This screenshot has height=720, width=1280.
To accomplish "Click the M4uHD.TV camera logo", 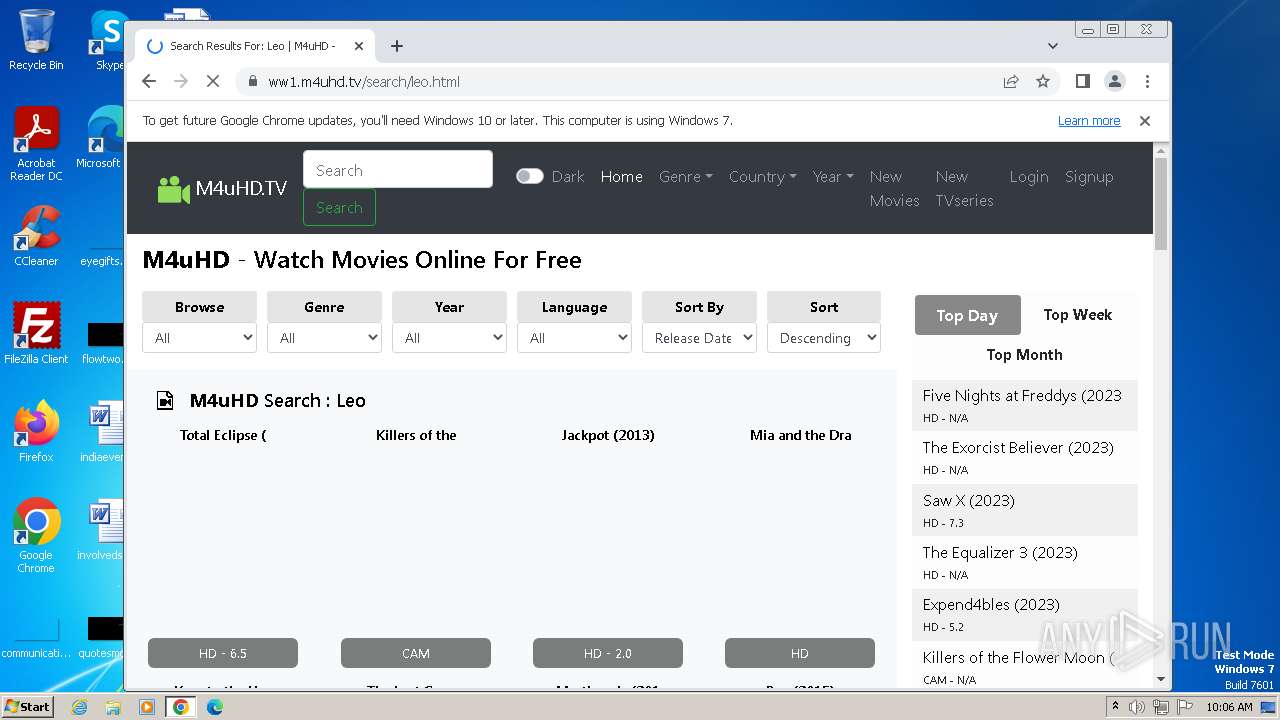I will [222, 188].
